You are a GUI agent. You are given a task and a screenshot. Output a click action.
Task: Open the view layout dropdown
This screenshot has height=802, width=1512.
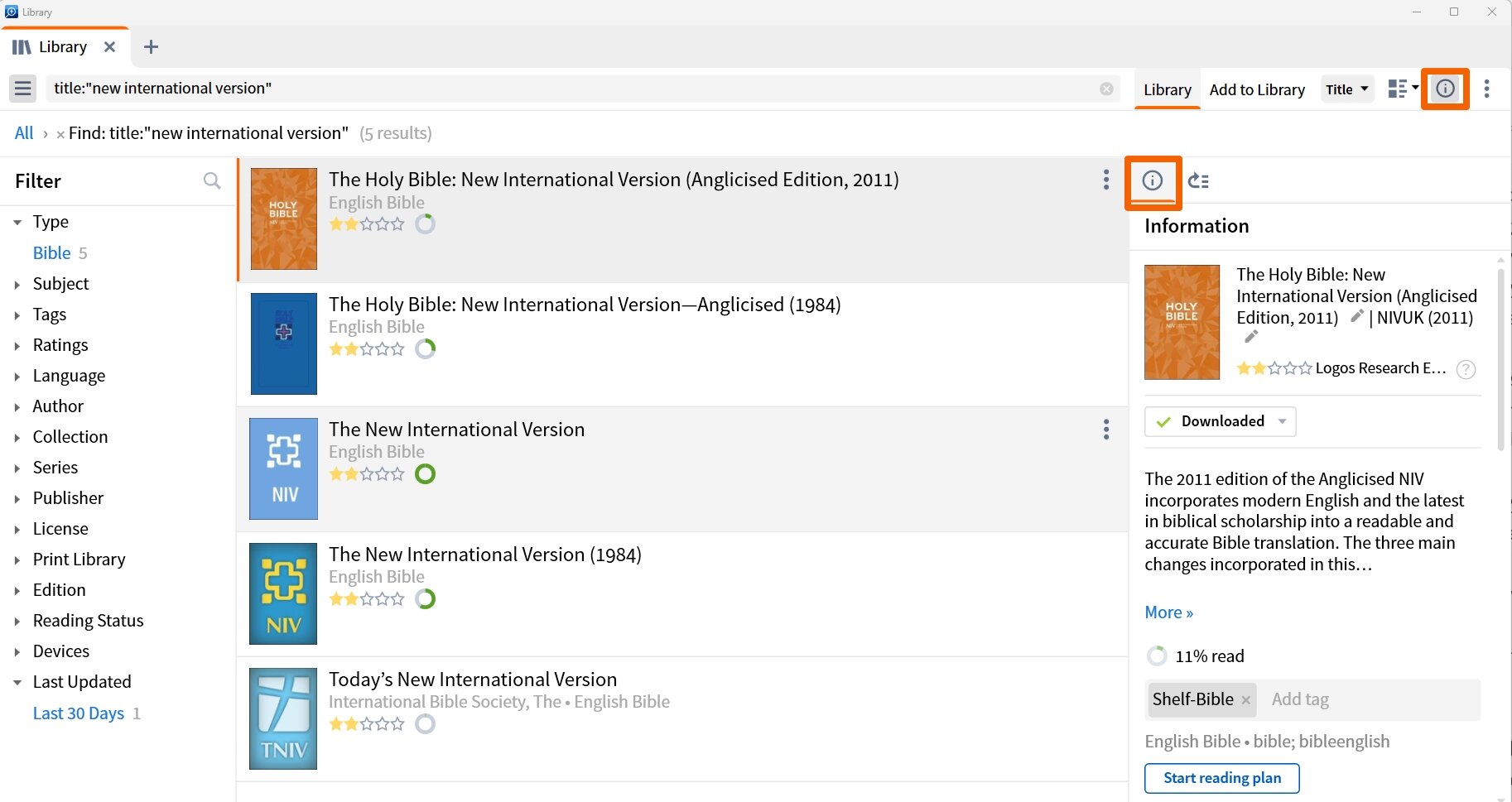[1403, 89]
